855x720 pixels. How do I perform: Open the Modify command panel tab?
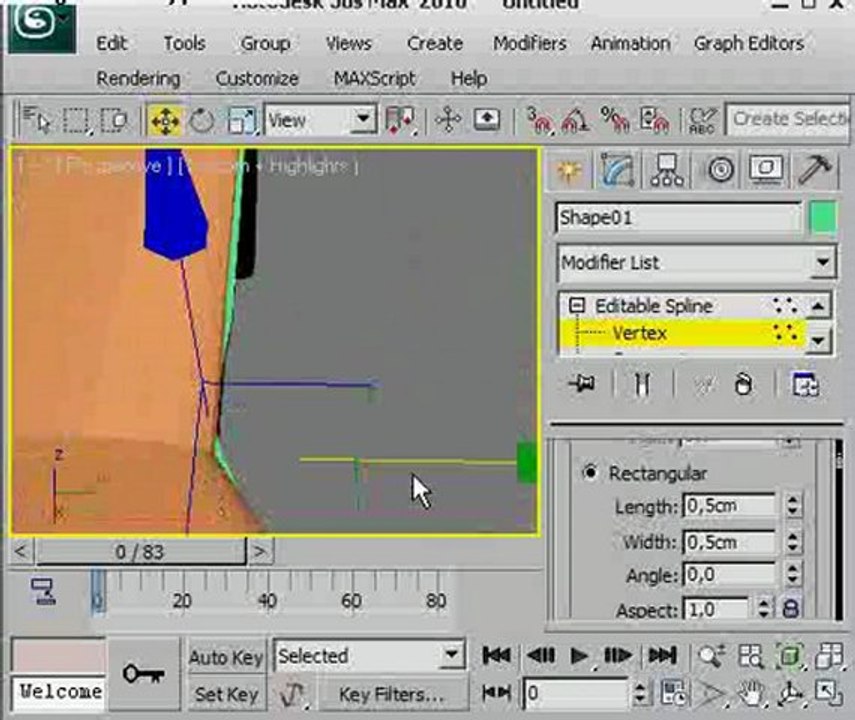coord(617,171)
